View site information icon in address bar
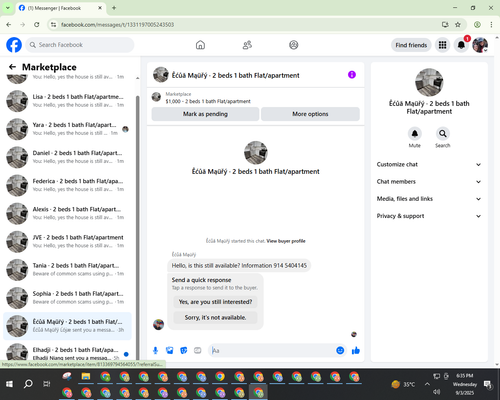500x400 pixels. [53, 24]
